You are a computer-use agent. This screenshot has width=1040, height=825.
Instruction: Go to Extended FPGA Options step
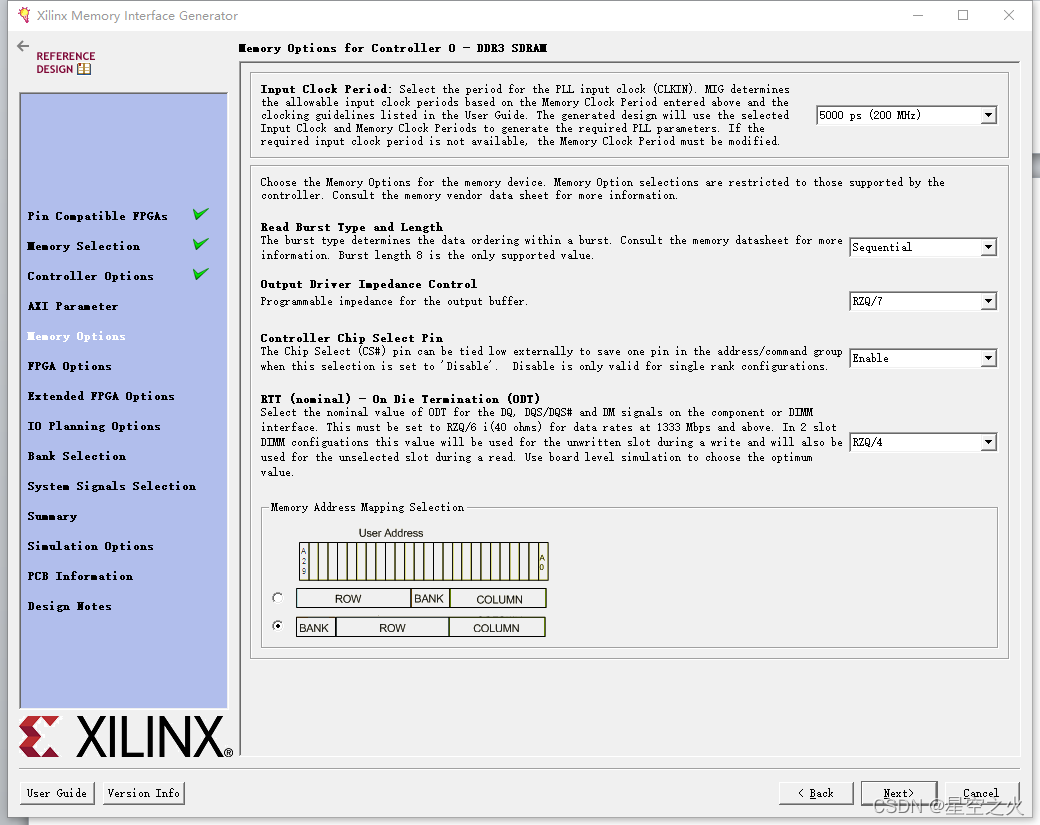(101, 396)
